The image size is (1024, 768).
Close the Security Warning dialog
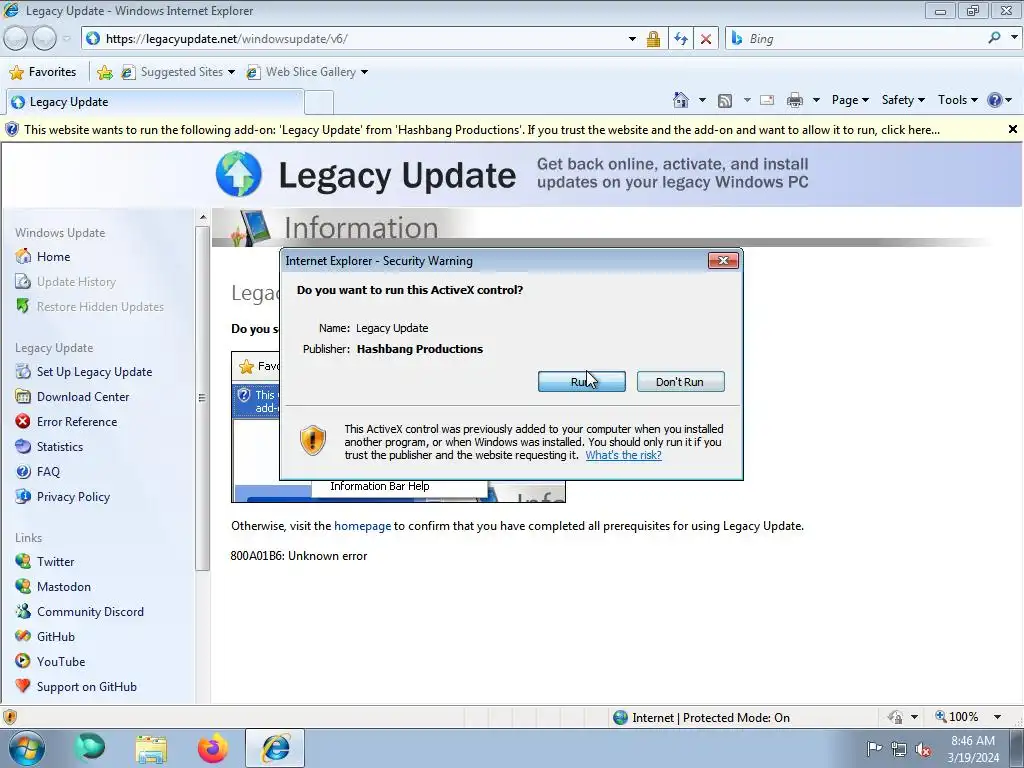tap(723, 261)
